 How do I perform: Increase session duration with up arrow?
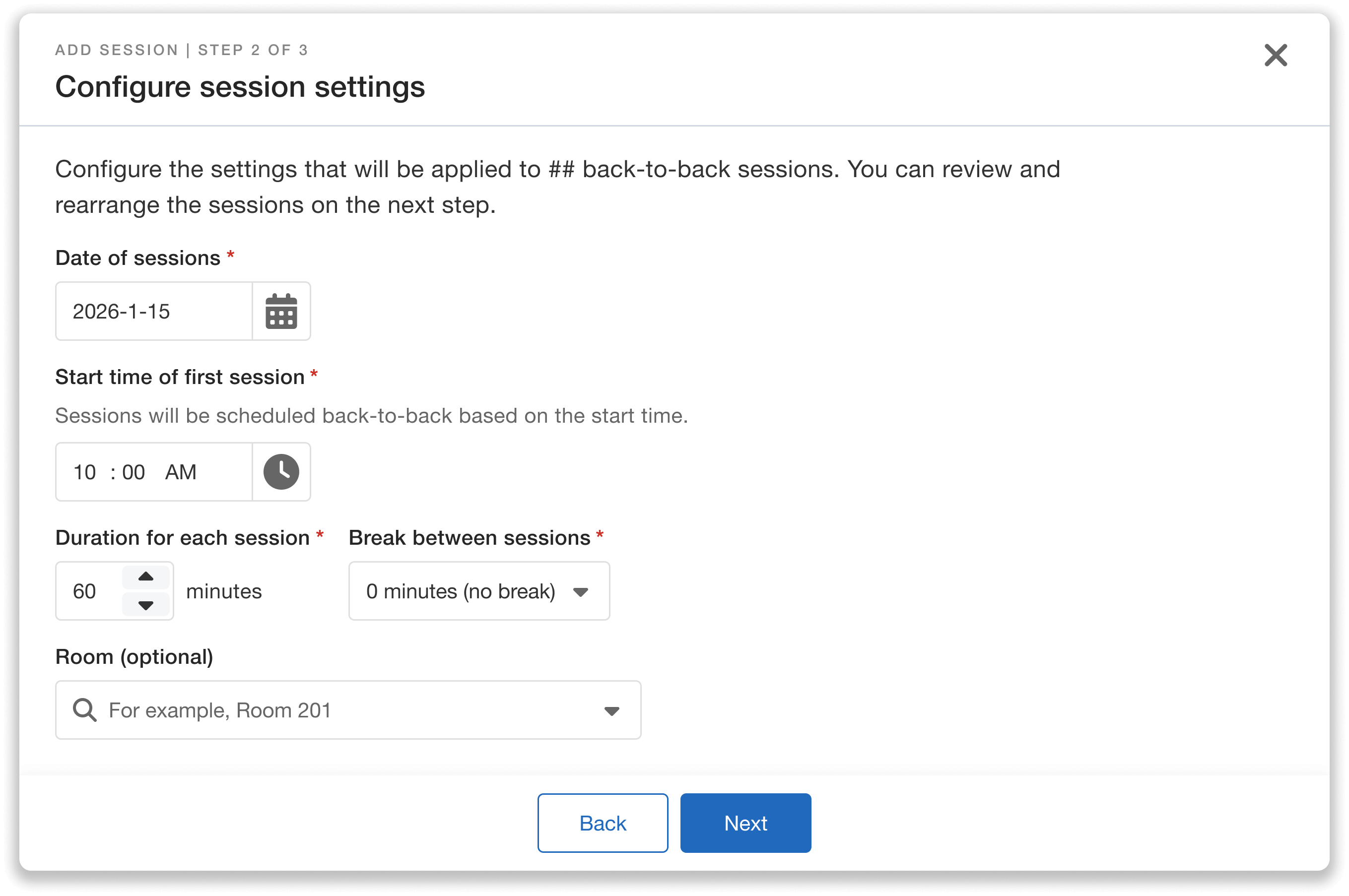point(146,576)
